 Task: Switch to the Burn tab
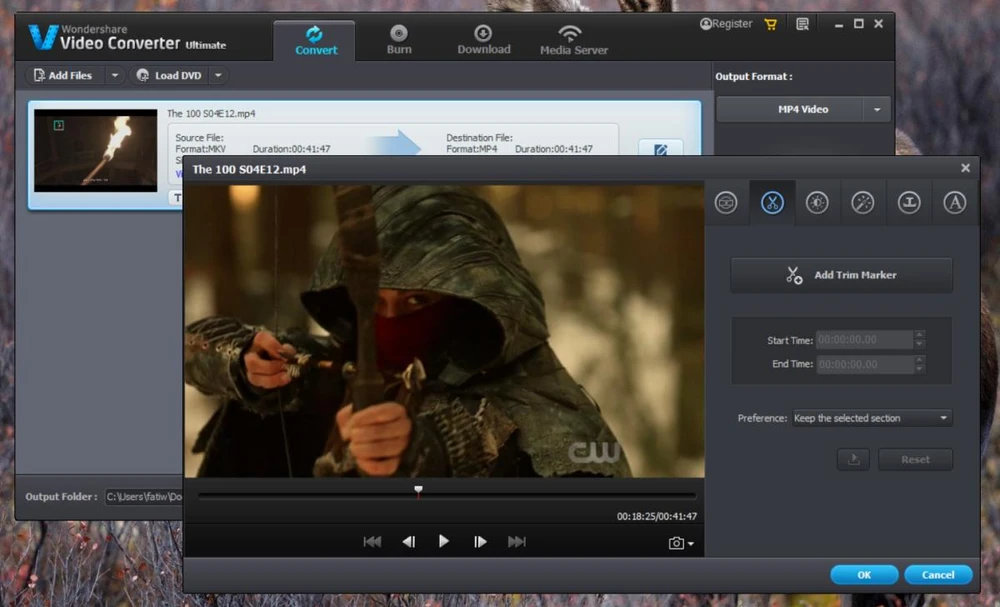399,40
